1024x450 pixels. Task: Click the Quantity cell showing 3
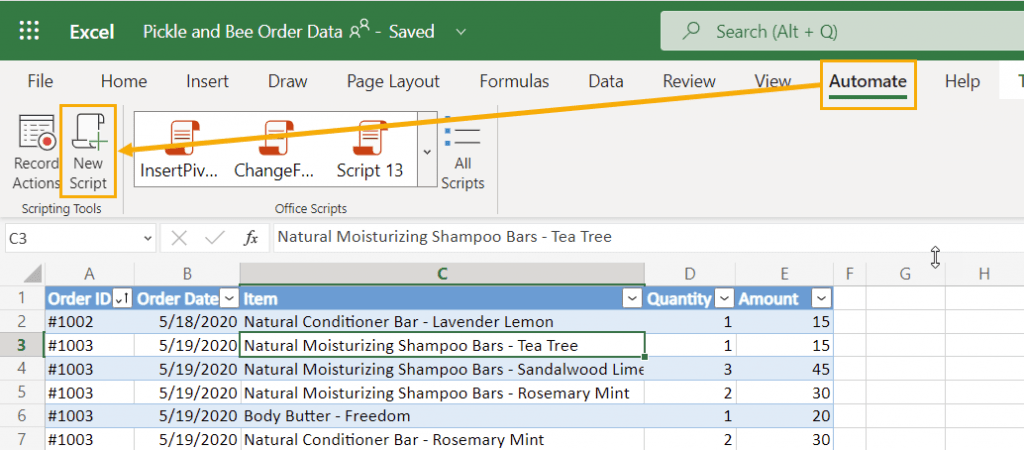click(690, 369)
